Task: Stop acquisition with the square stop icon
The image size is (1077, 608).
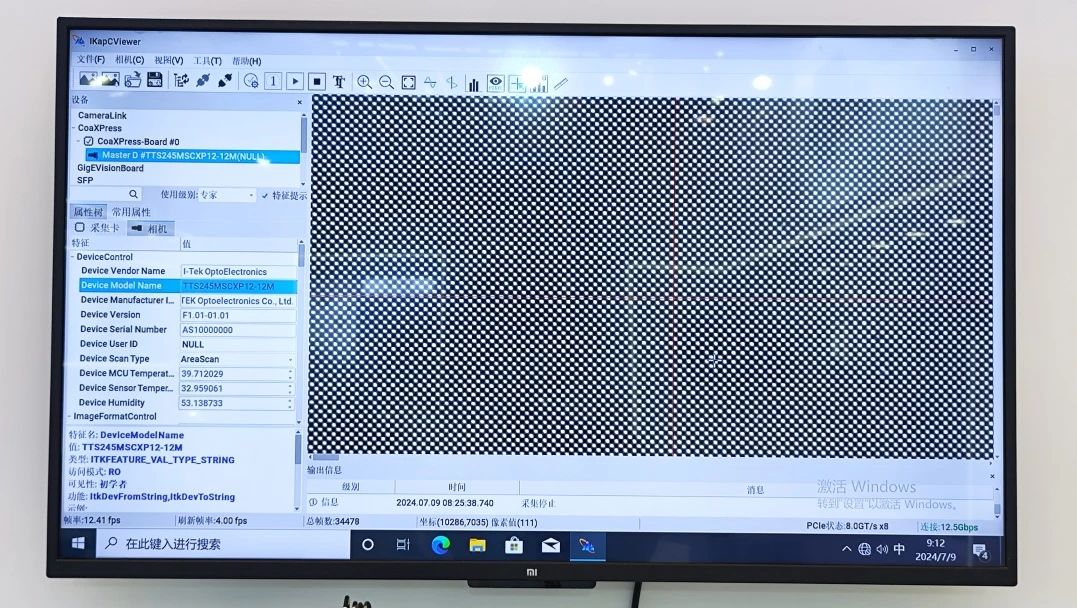Action: pos(317,82)
